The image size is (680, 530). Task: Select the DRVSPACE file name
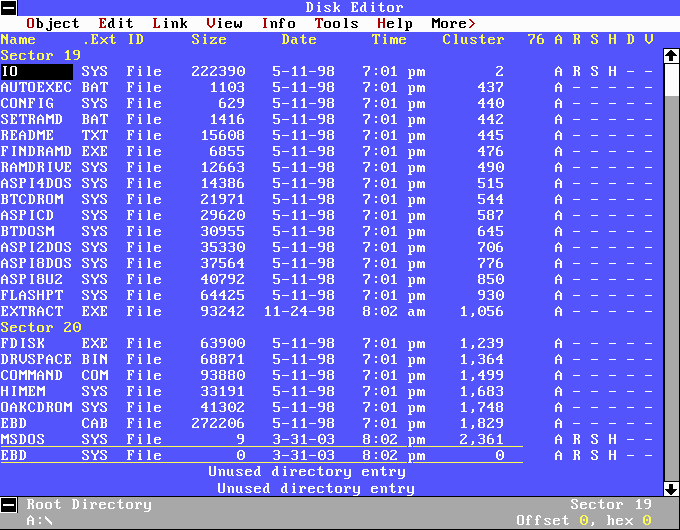[36, 360]
